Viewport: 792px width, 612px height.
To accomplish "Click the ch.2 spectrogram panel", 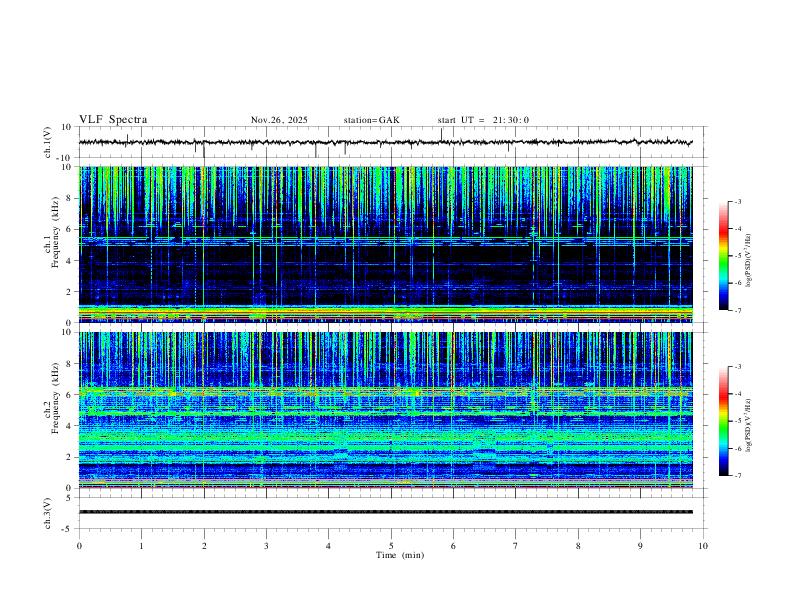I will [x=385, y=410].
